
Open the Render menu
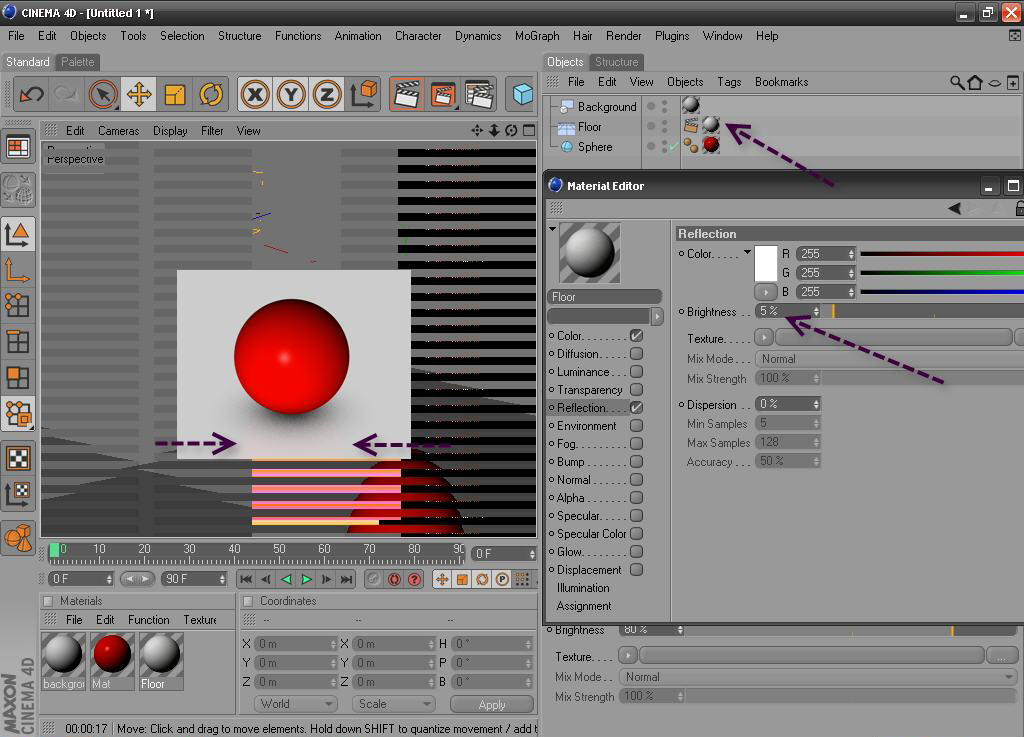point(624,36)
